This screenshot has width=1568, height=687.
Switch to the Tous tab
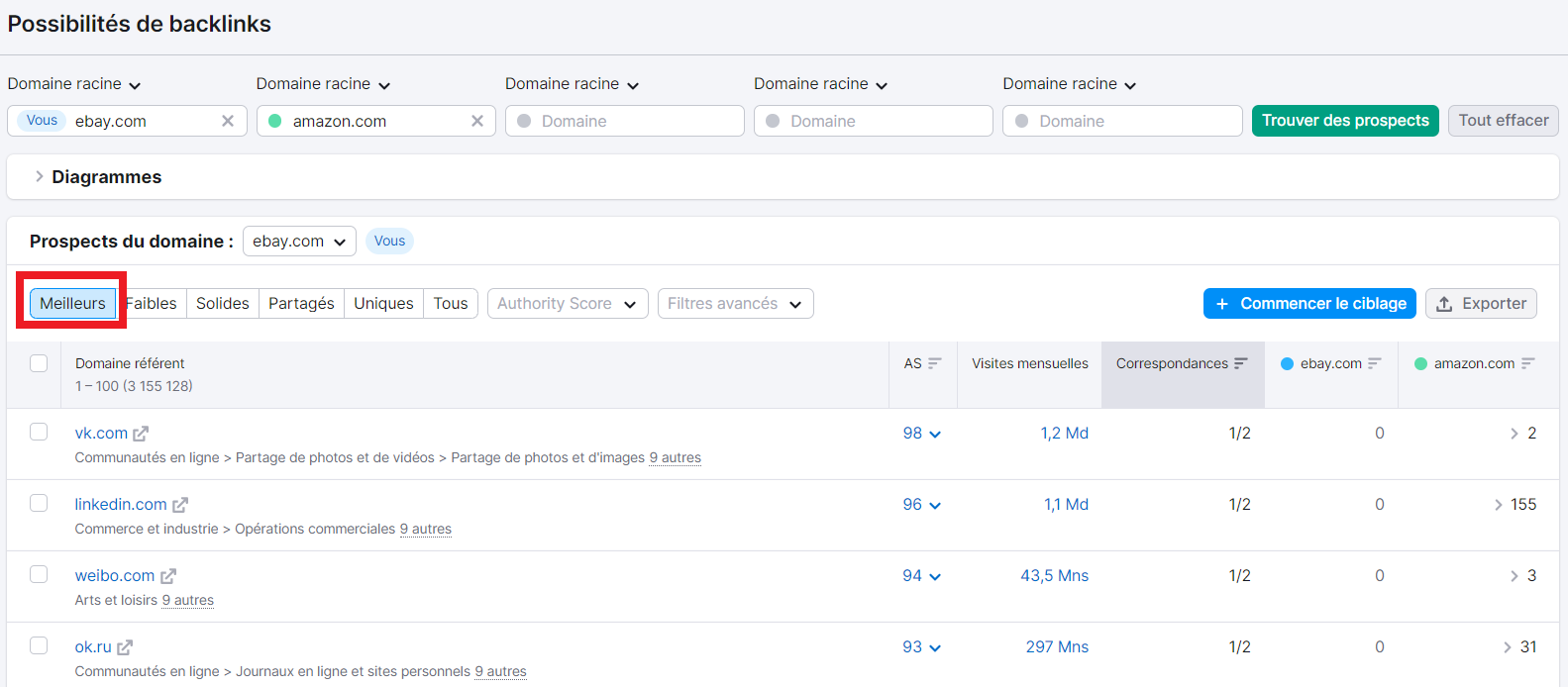(451, 304)
